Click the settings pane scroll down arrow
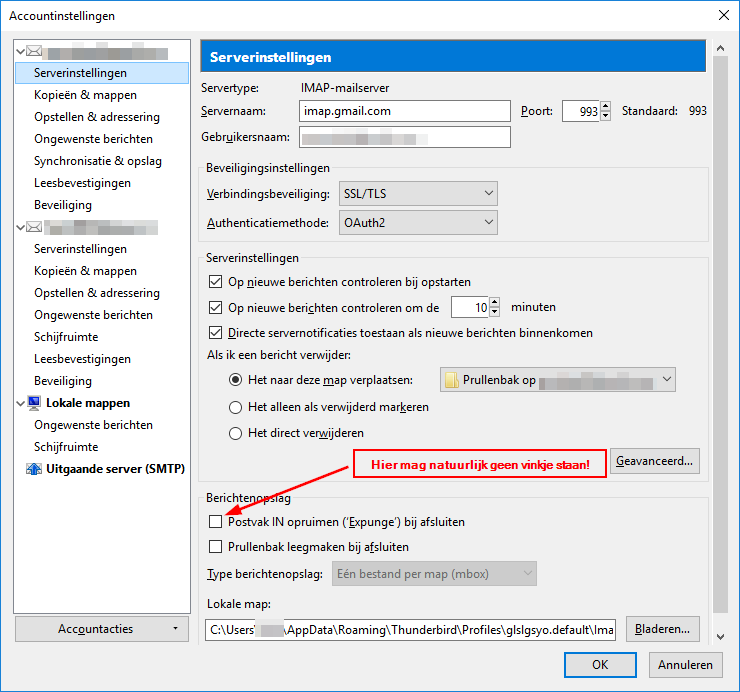The image size is (740, 692). pyautogui.click(x=720, y=636)
